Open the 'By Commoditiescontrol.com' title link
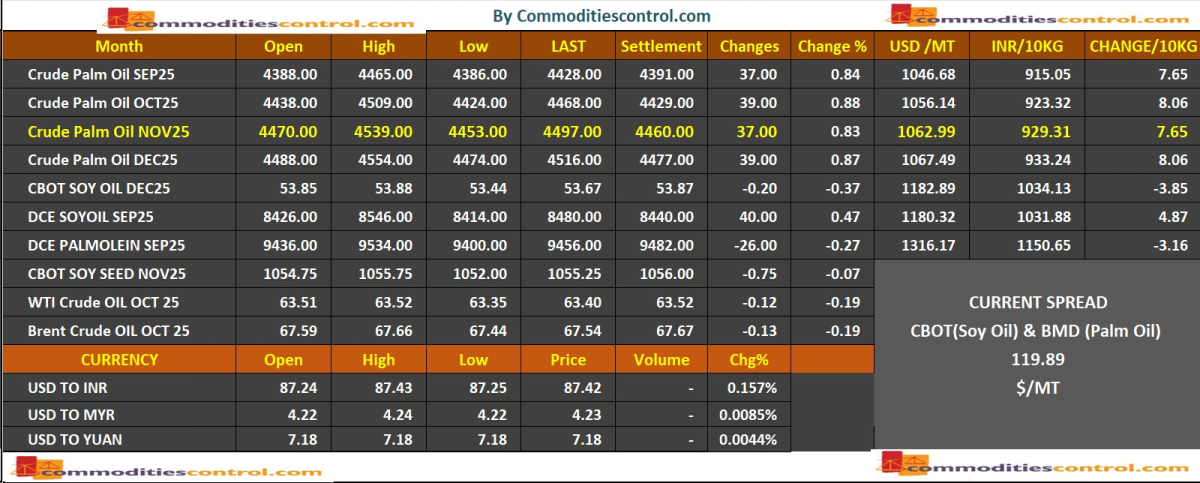This screenshot has width=1200, height=483. [603, 16]
